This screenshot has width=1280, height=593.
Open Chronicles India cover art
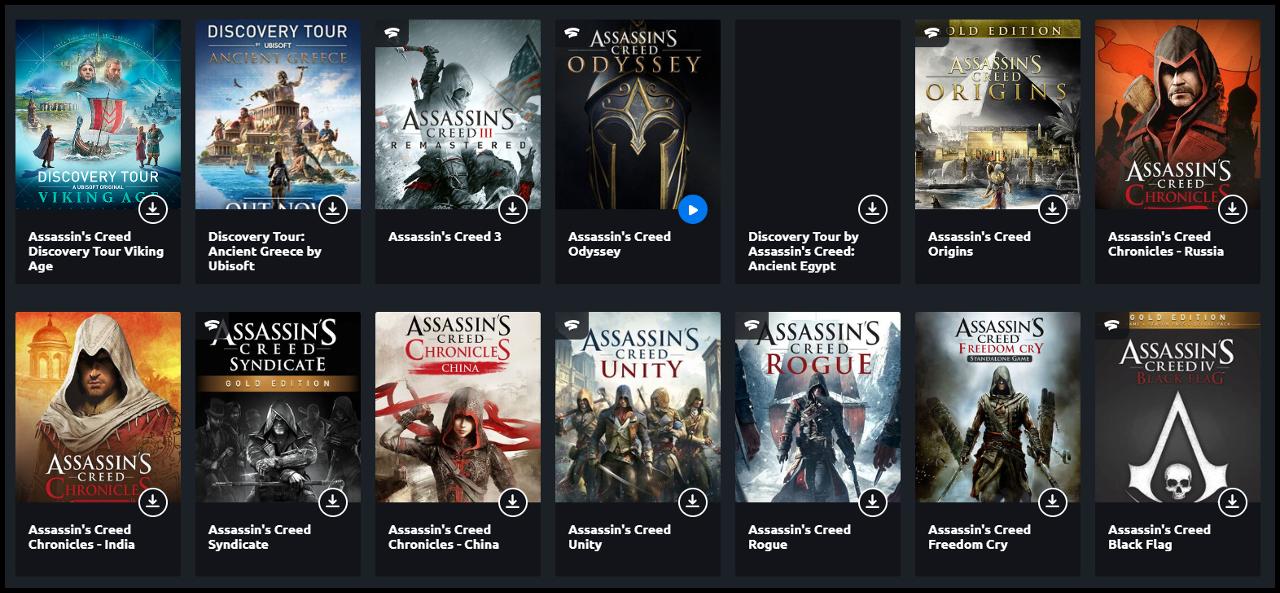point(98,407)
